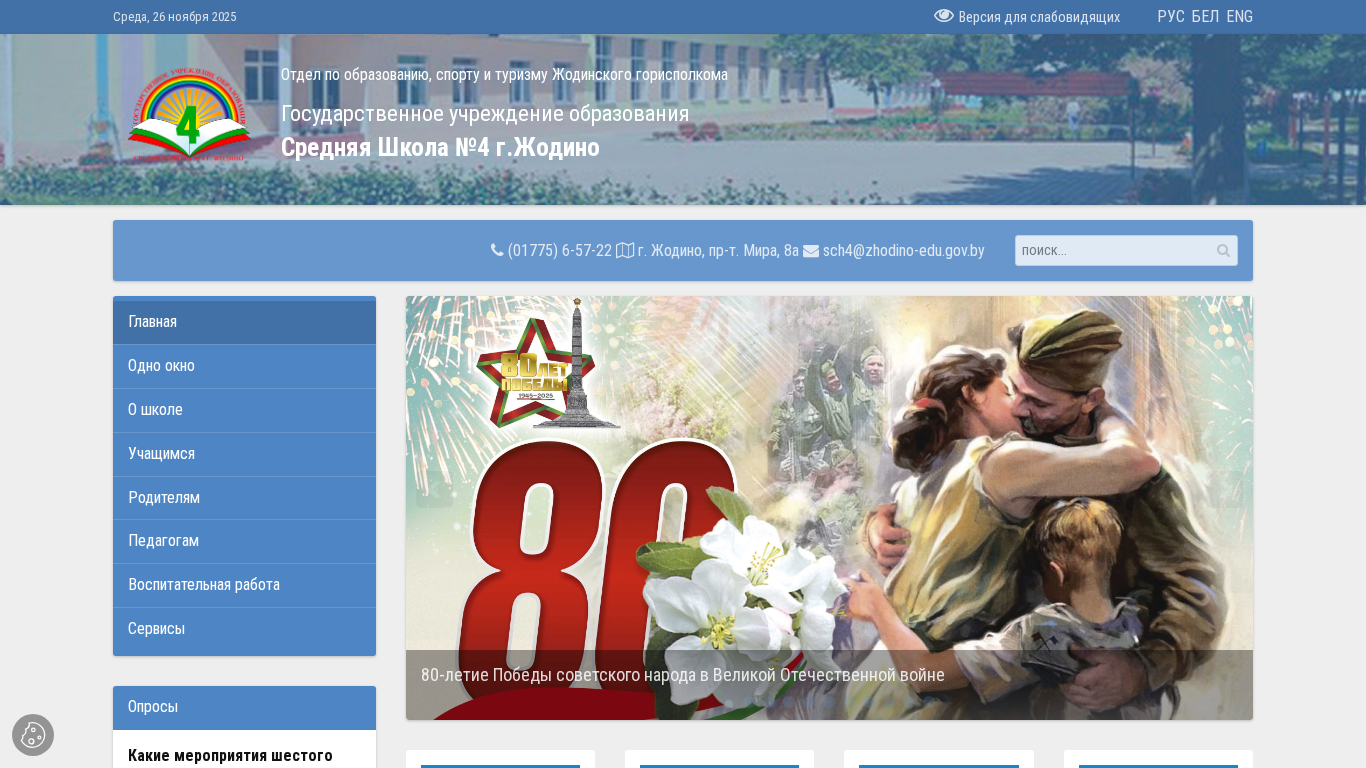Click the phone number (01775) 6-57-22
Screen dimensions: 1366x768
pos(560,251)
